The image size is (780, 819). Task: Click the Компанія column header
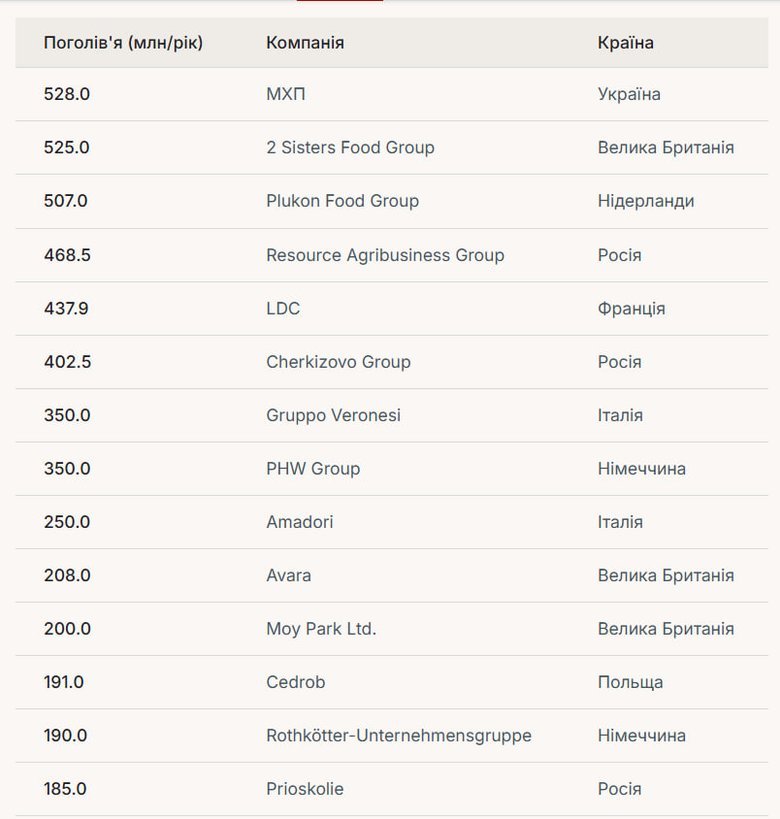305,43
